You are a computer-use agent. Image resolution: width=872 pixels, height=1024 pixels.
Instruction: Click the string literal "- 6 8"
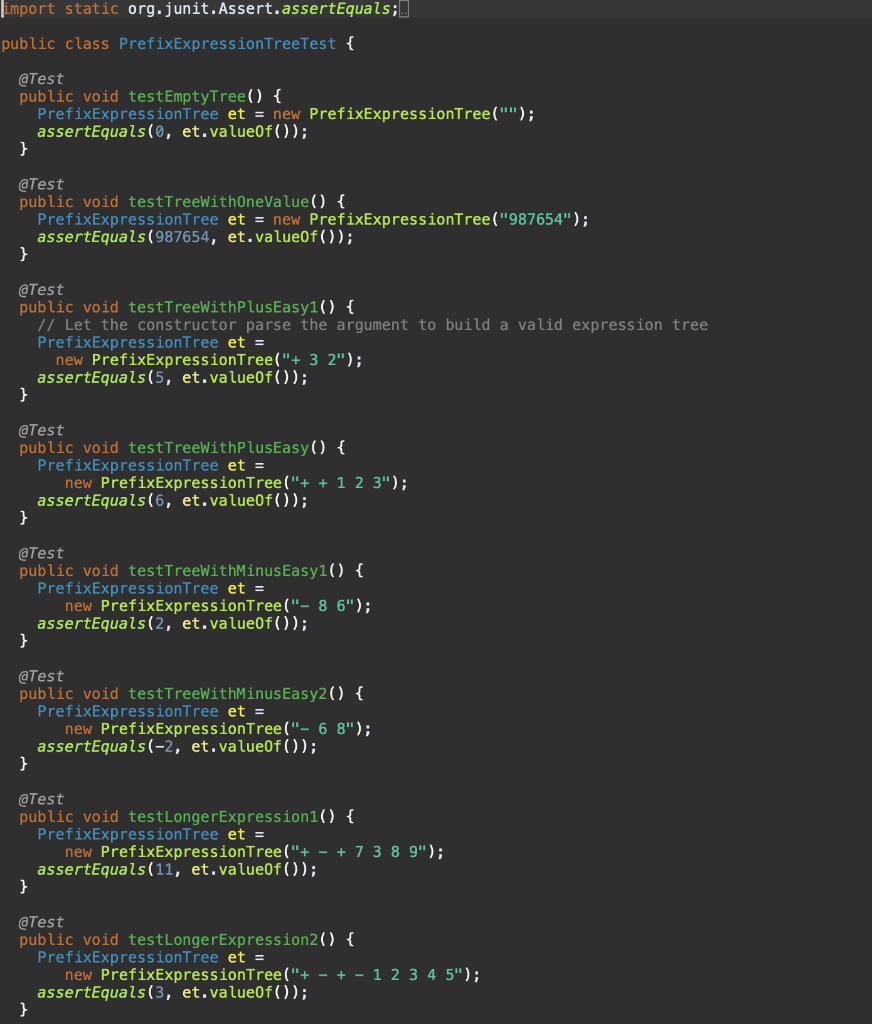coord(323,729)
